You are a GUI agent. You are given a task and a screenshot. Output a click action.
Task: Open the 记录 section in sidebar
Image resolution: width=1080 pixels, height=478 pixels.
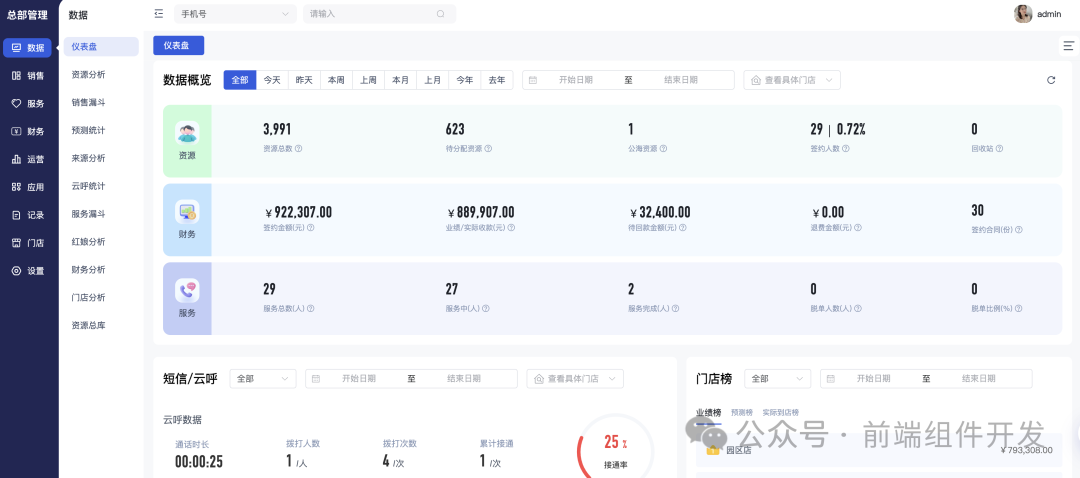[x=28, y=215]
